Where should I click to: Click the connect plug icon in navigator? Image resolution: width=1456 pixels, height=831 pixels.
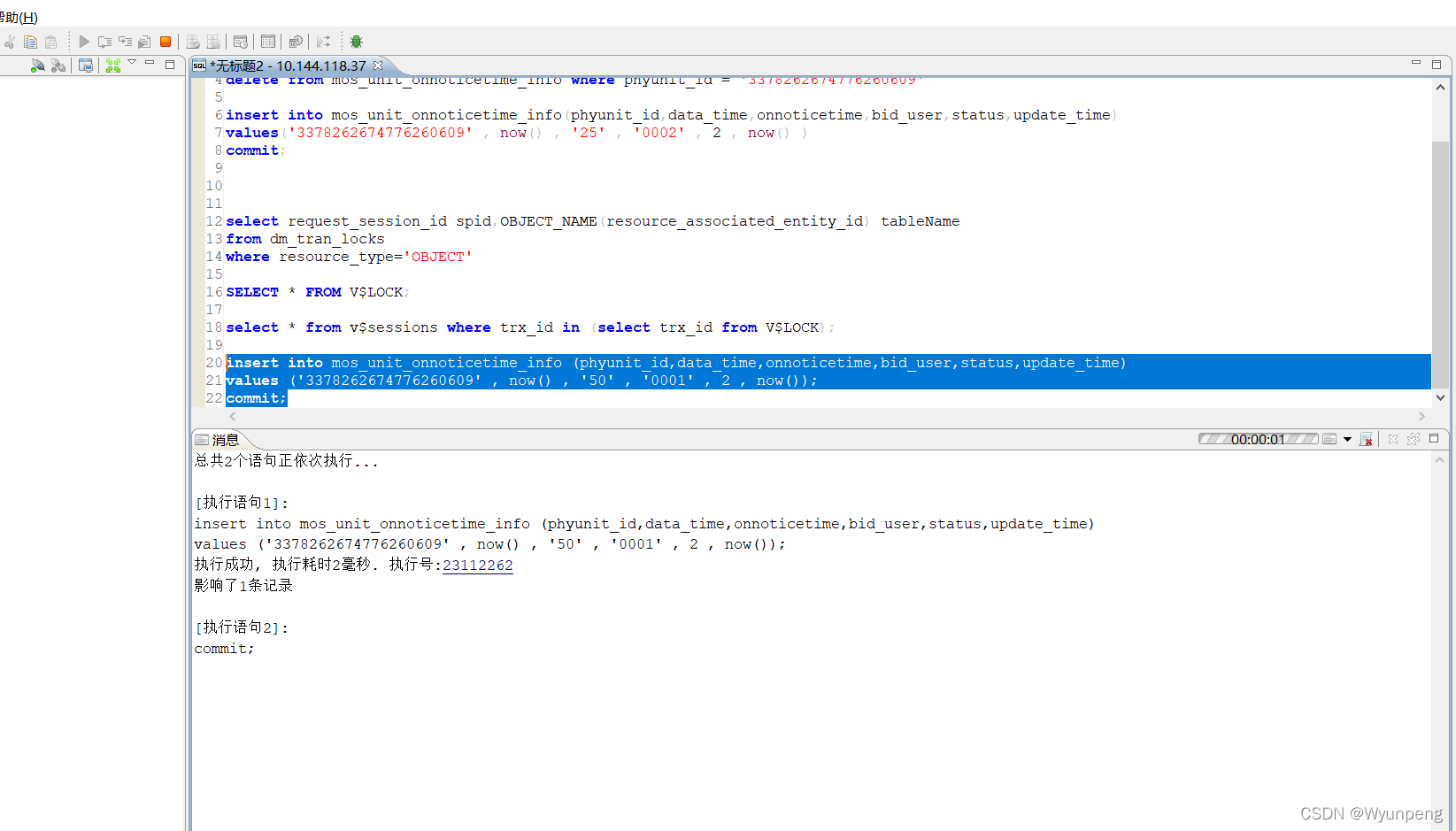point(37,65)
